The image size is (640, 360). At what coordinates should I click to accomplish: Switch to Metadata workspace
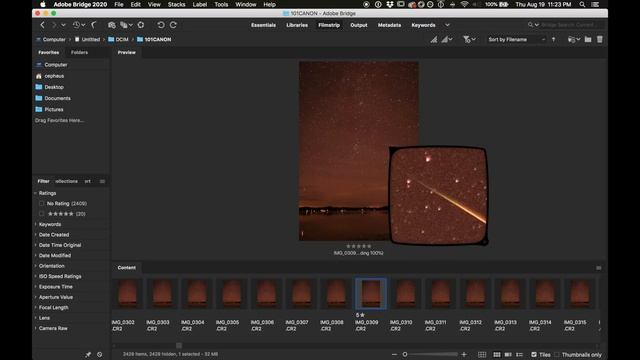389,25
